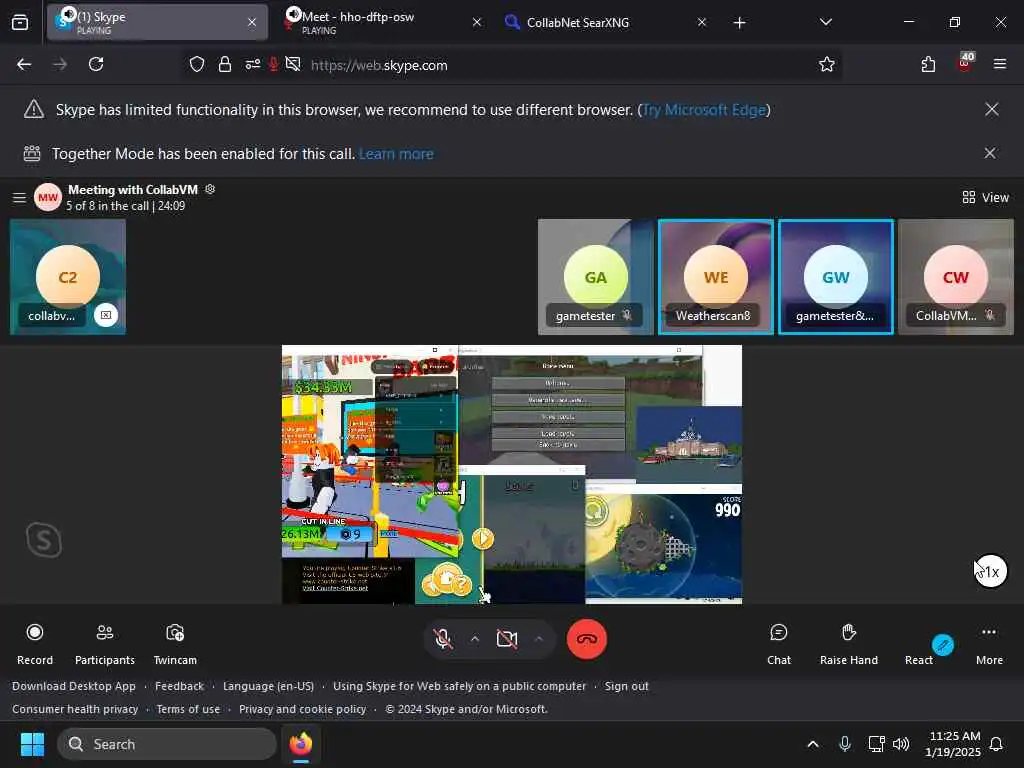This screenshot has height=768, width=1024.
Task: Open Firefox View icon at top left
Action: pyautogui.click(x=20, y=22)
